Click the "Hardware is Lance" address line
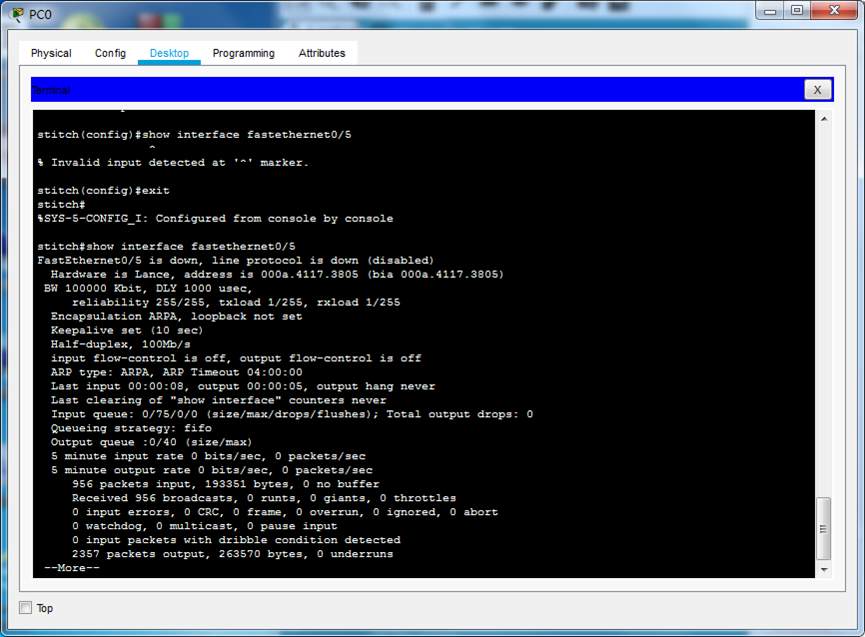The image size is (865, 637). [x=277, y=274]
